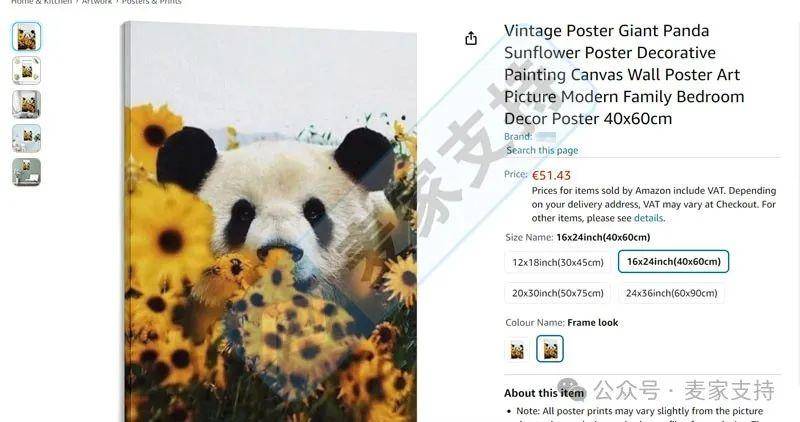
Task: Choose the 24x36inch(60x90cm) size option
Action: (x=671, y=293)
